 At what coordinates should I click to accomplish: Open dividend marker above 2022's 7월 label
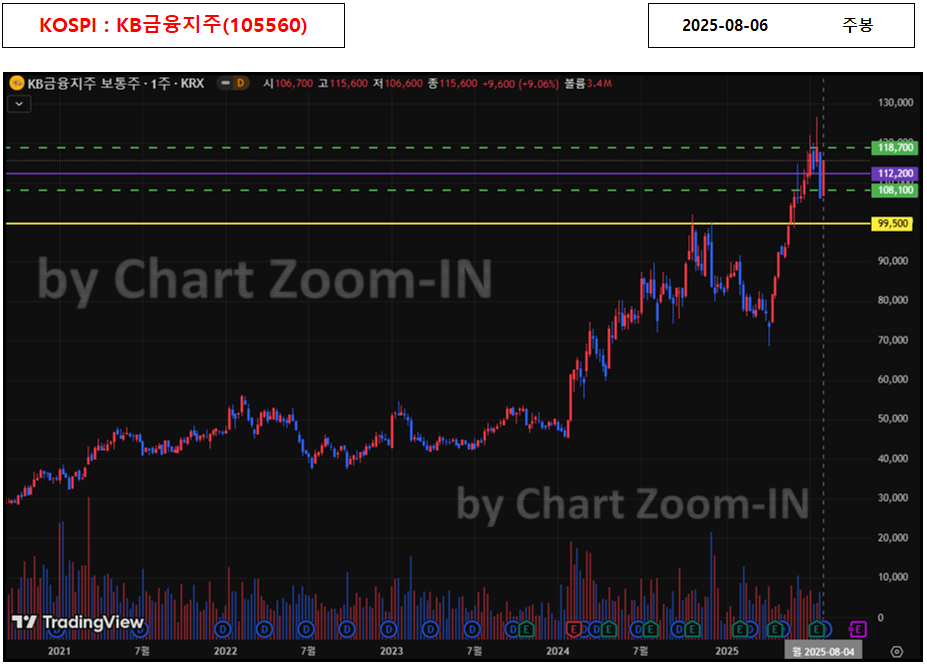tap(306, 630)
